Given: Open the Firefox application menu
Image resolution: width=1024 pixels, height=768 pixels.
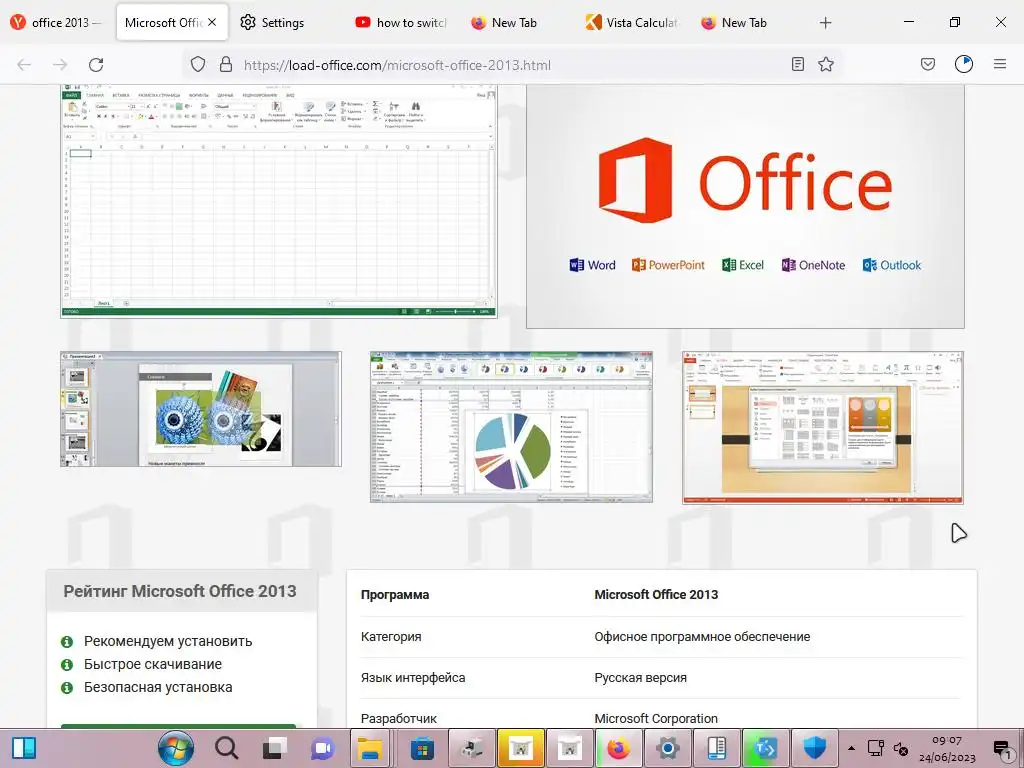Looking at the screenshot, I should [x=1000, y=64].
